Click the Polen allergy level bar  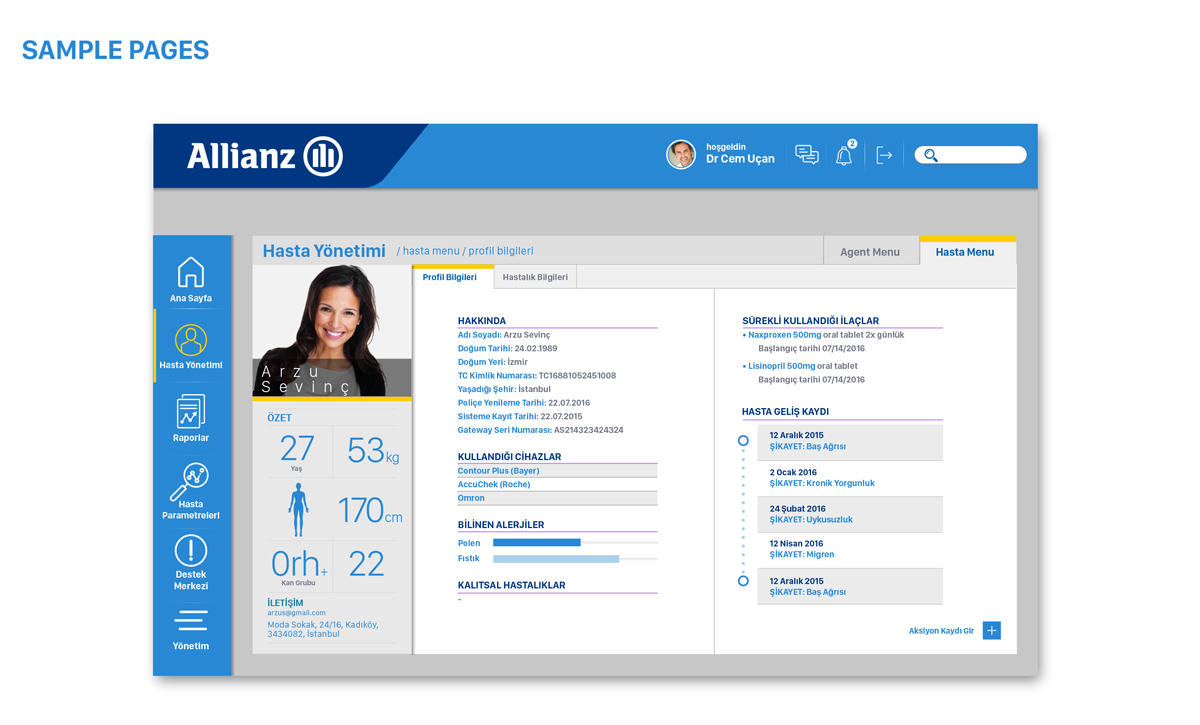pyautogui.click(x=575, y=543)
